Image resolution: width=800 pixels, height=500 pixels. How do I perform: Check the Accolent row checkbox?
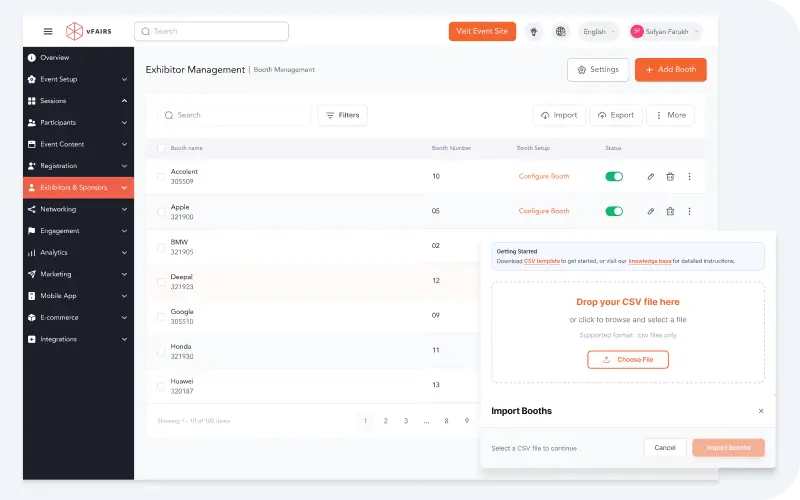tap(161, 177)
